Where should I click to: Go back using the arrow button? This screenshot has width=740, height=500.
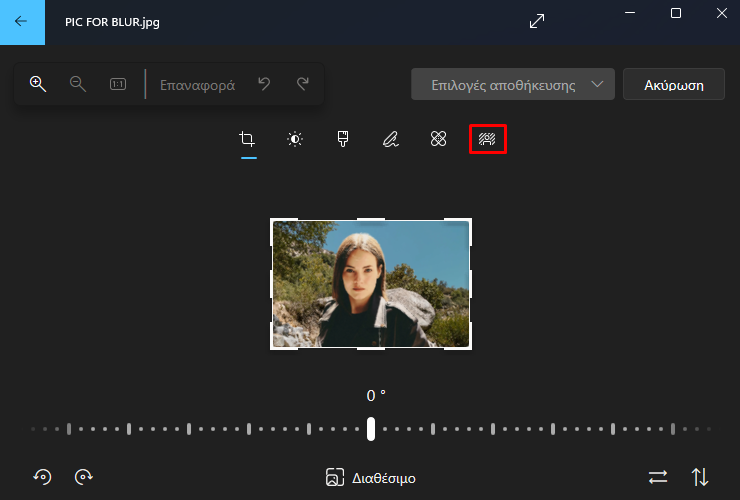[x=22, y=22]
